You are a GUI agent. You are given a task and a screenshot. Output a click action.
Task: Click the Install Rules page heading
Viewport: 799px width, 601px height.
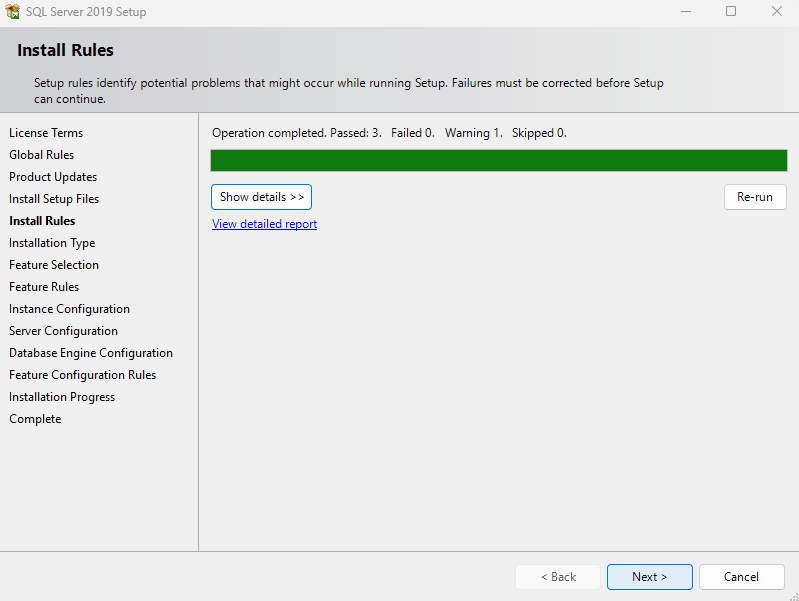tap(65, 50)
